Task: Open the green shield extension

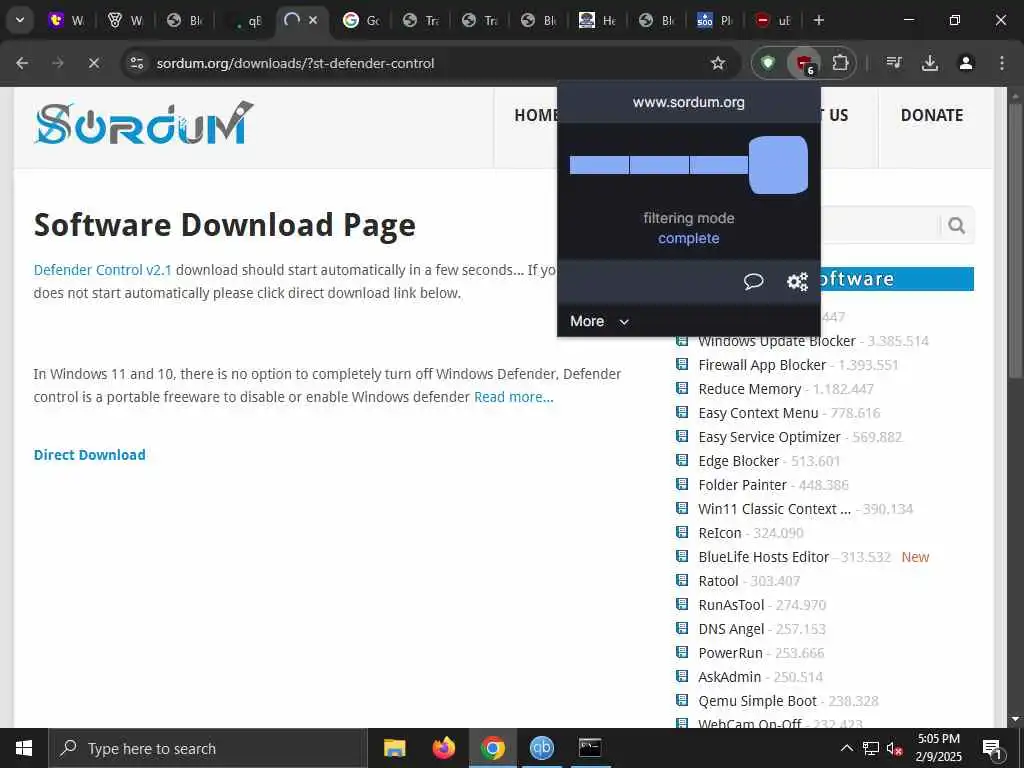Action: [769, 63]
